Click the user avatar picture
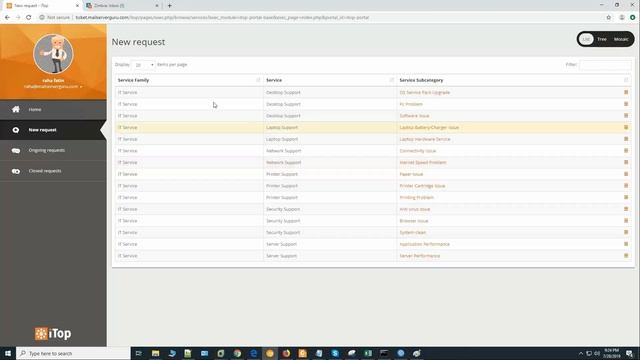 [x=53, y=54]
